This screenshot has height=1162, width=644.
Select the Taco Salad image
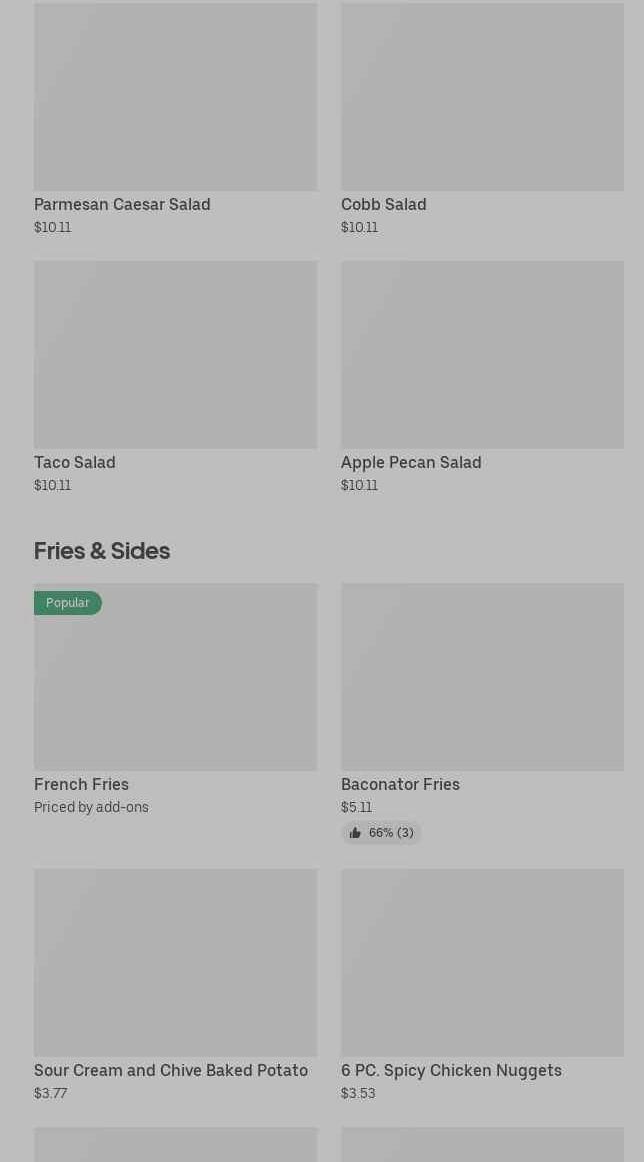pyautogui.click(x=175, y=354)
